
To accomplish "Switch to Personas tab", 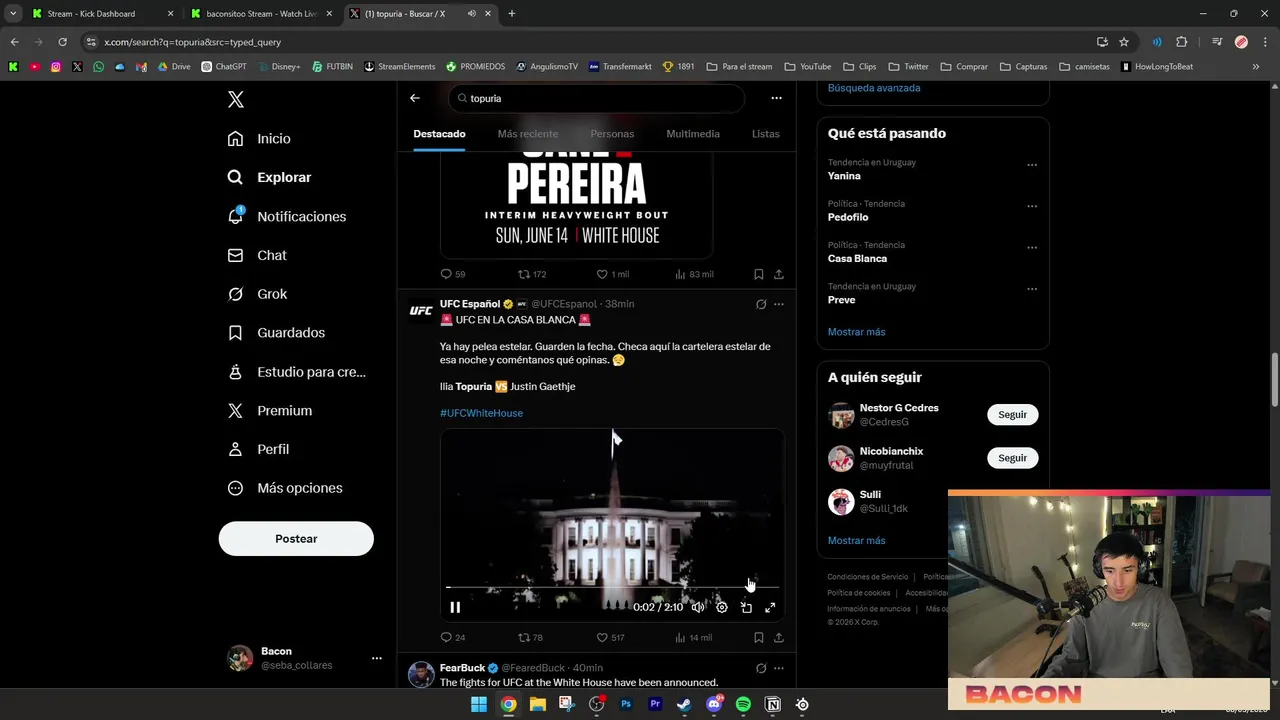I will 612,134.
